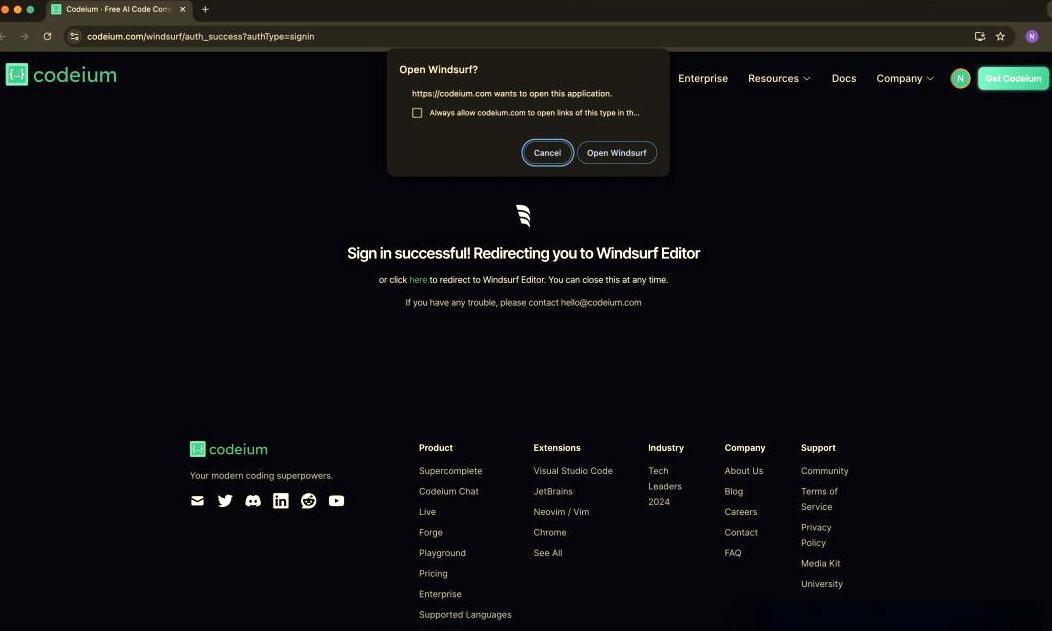Click the Codeium logo in the header

click(x=61, y=74)
